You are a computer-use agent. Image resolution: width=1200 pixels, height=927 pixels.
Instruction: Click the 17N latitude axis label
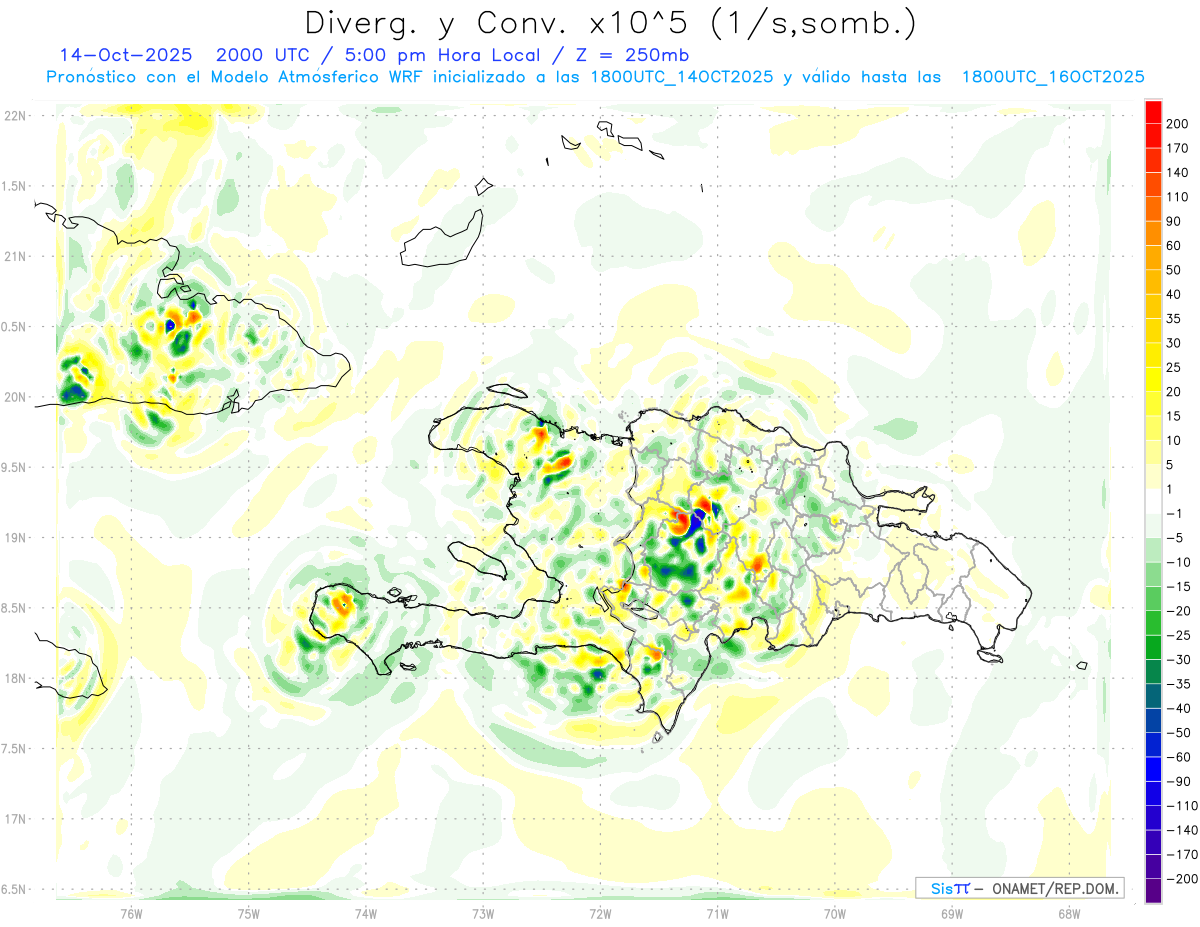click(15, 819)
